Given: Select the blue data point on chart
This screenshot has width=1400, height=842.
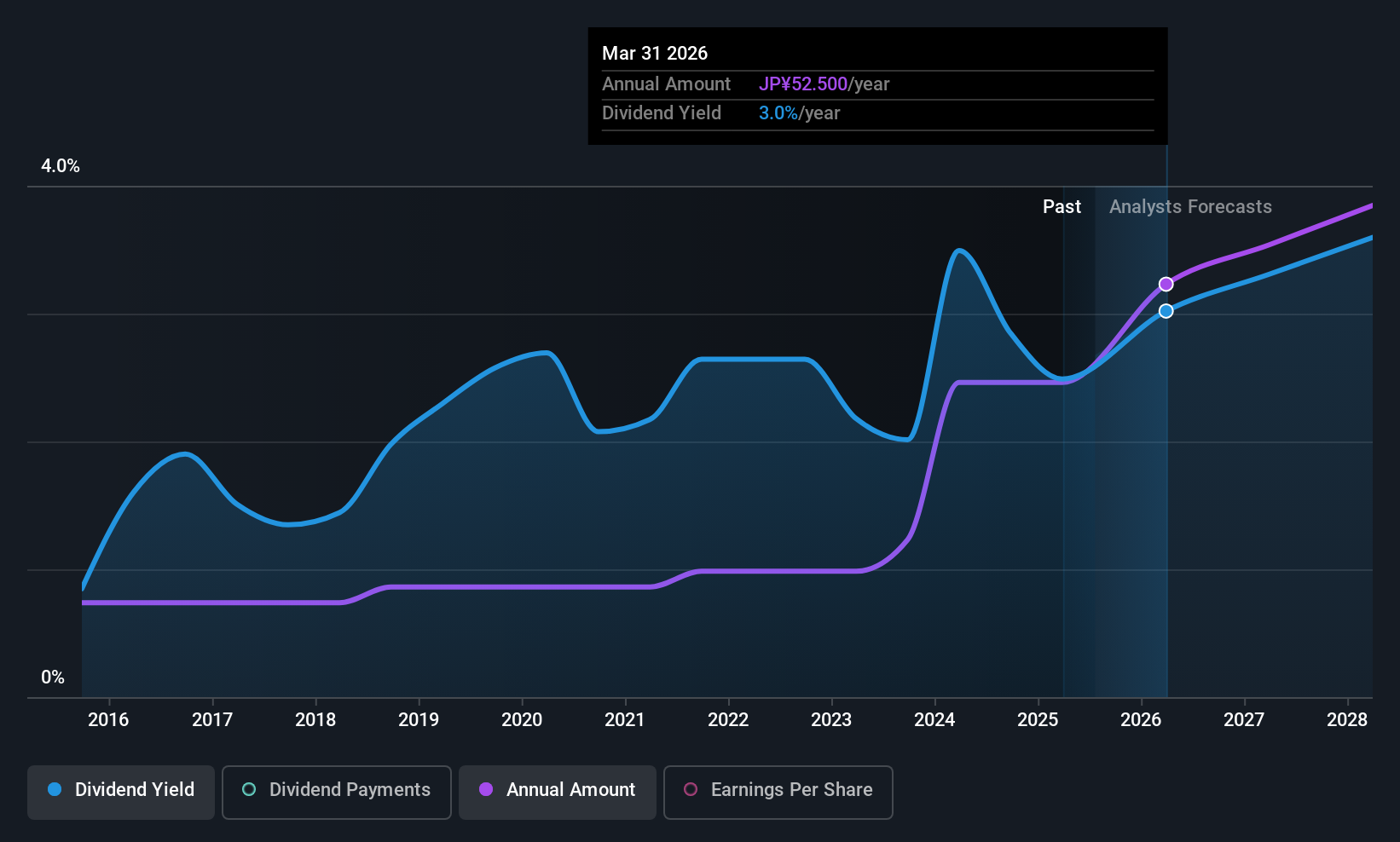Looking at the screenshot, I should tap(1166, 311).
